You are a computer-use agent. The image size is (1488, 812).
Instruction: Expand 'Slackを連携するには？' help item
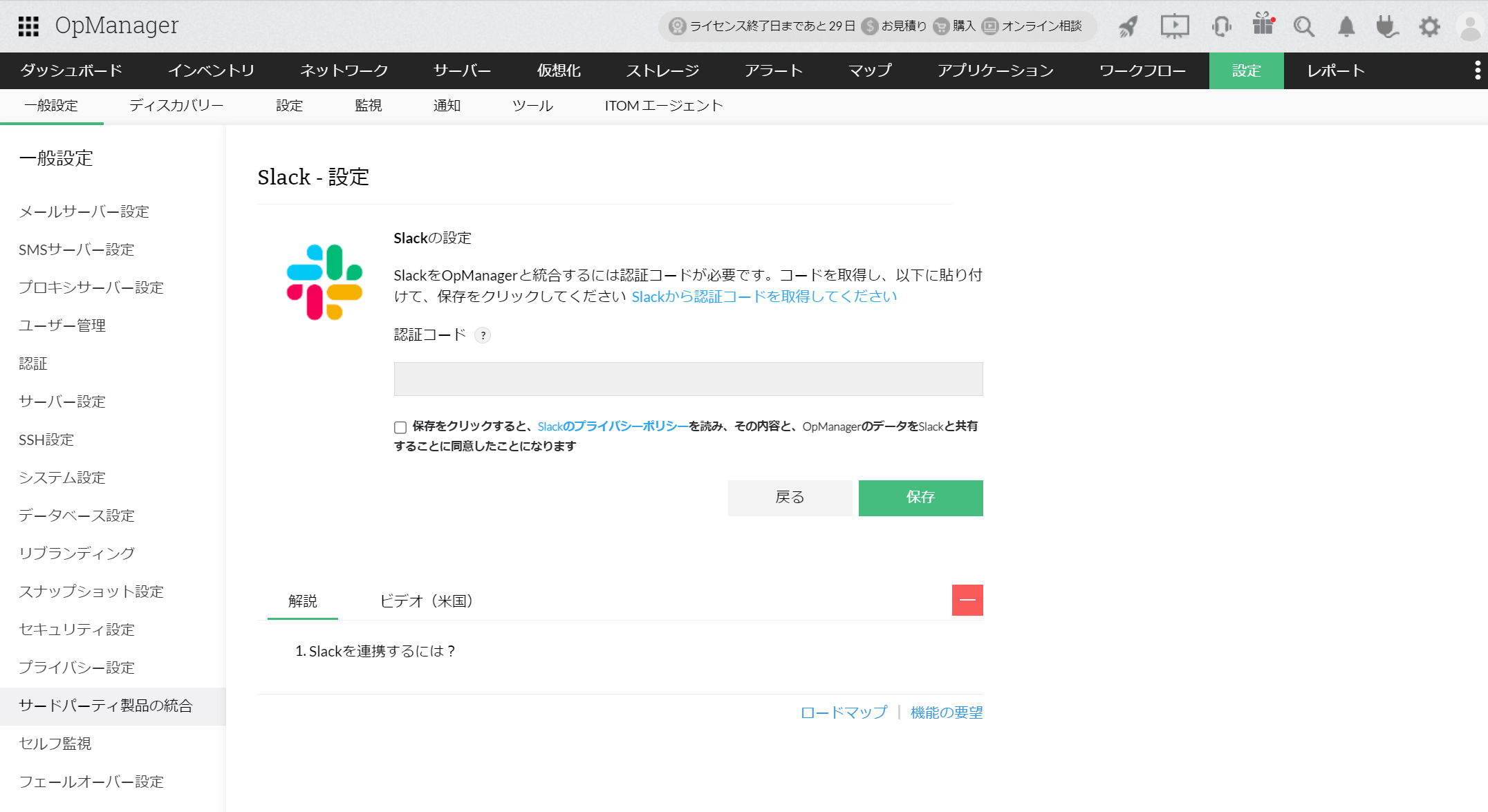(x=375, y=651)
